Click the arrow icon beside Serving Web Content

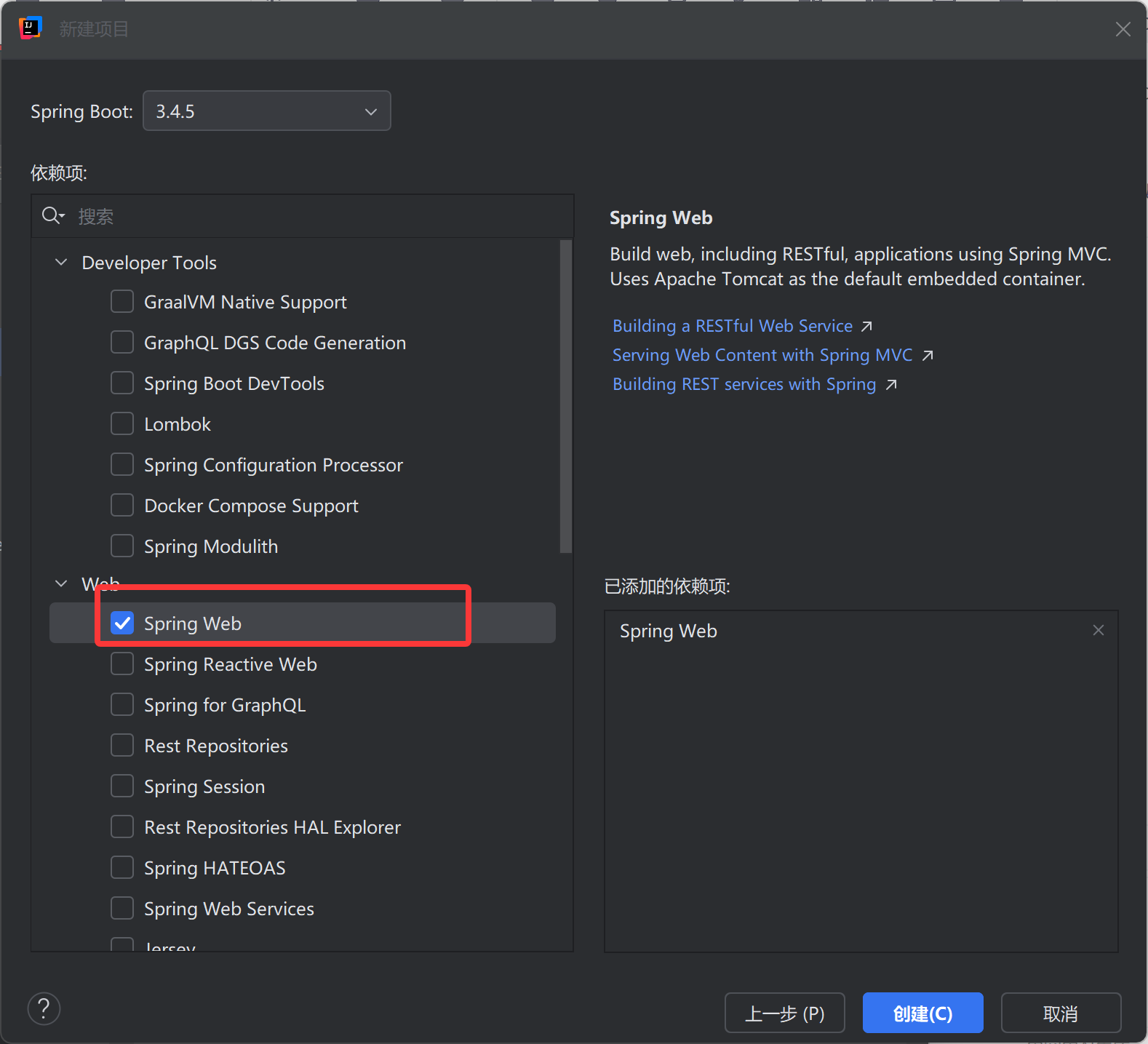coord(928,356)
